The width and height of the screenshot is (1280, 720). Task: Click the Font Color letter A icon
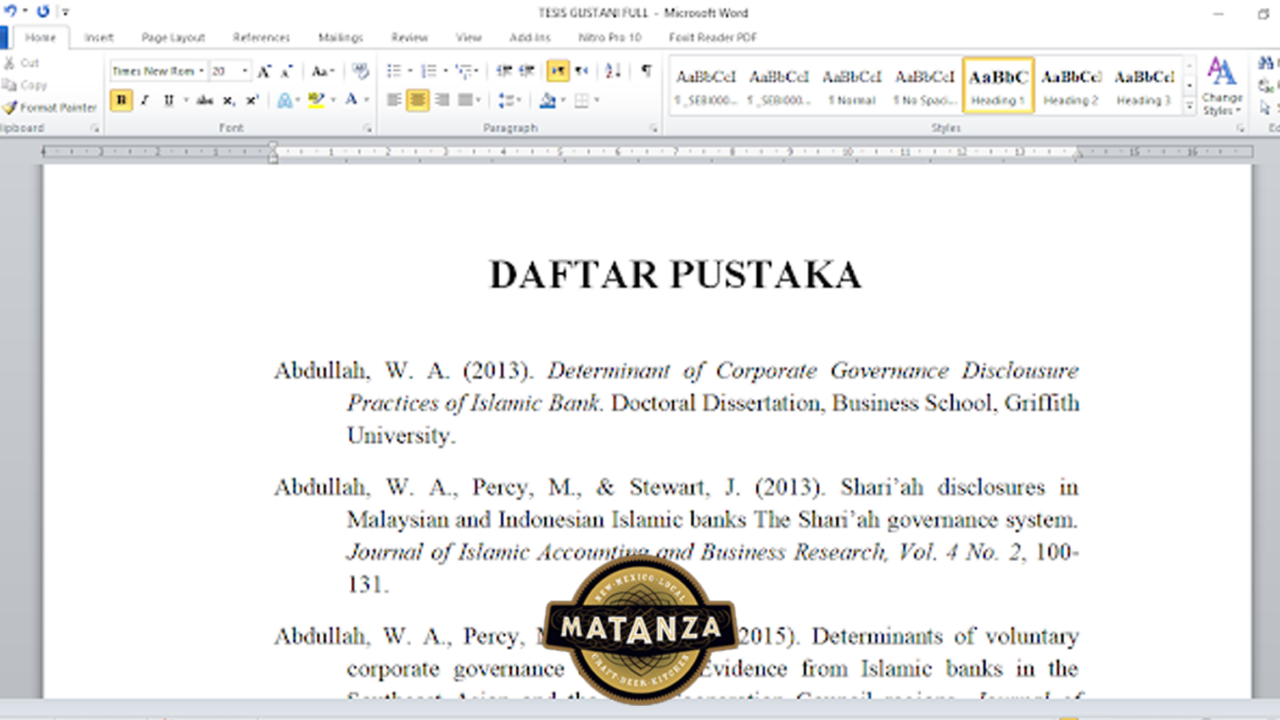point(351,100)
